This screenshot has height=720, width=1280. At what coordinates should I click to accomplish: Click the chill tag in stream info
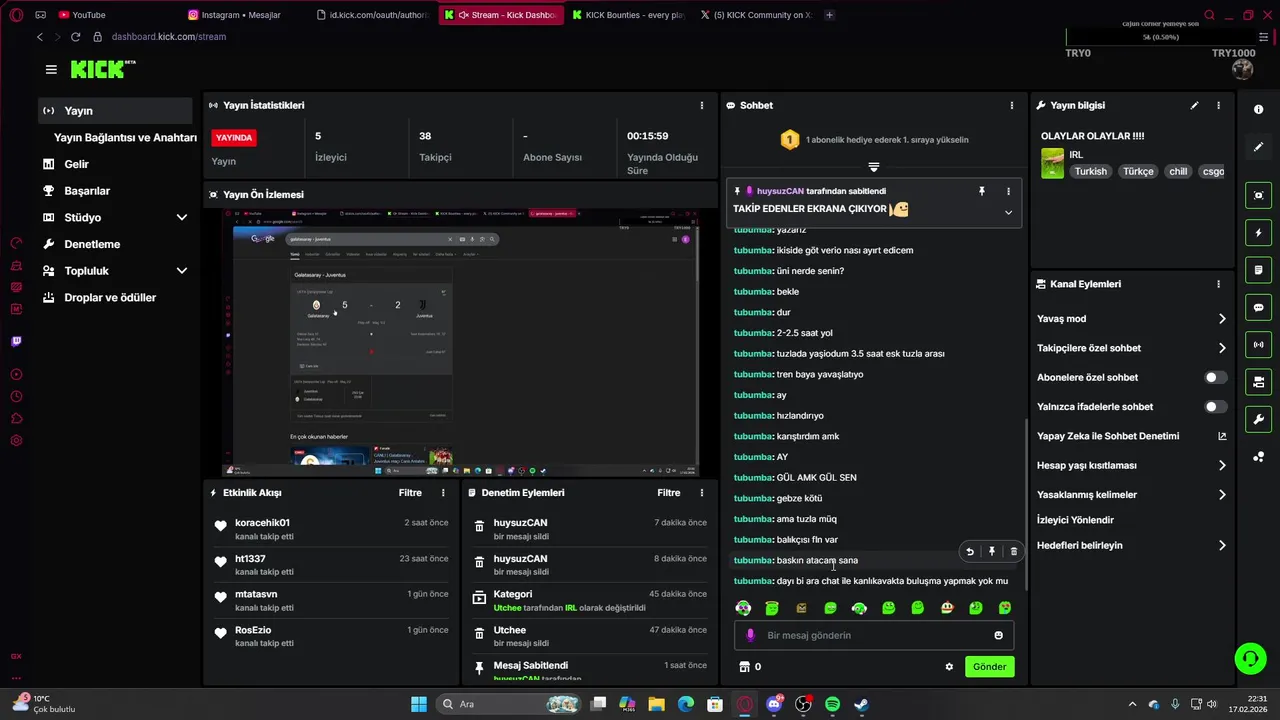click(1178, 171)
